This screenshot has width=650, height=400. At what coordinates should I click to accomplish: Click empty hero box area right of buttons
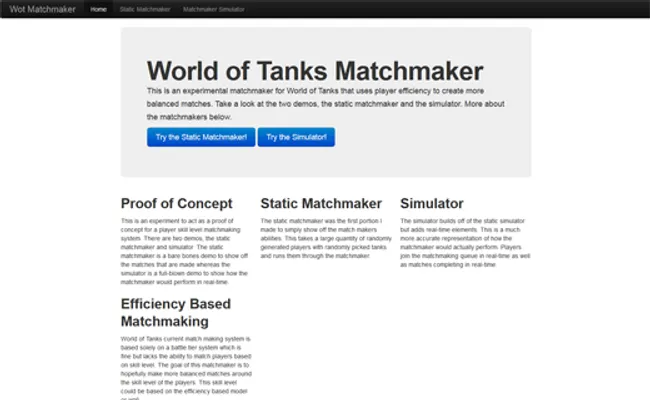click(430, 137)
